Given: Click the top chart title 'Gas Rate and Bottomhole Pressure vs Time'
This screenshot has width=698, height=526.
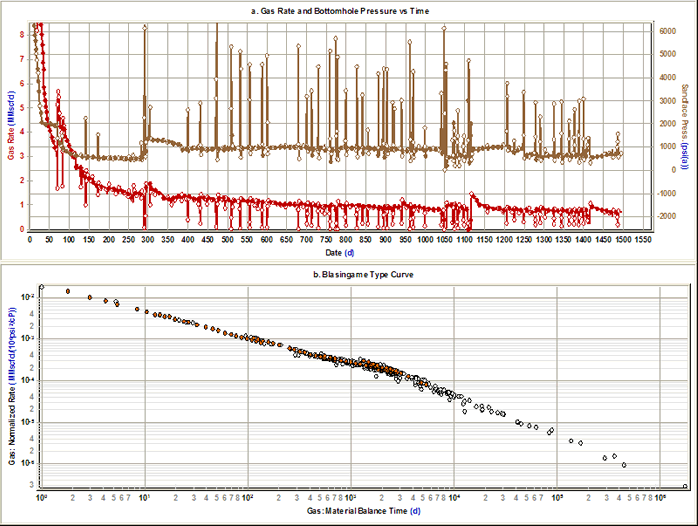Looking at the screenshot, I should (348, 9).
